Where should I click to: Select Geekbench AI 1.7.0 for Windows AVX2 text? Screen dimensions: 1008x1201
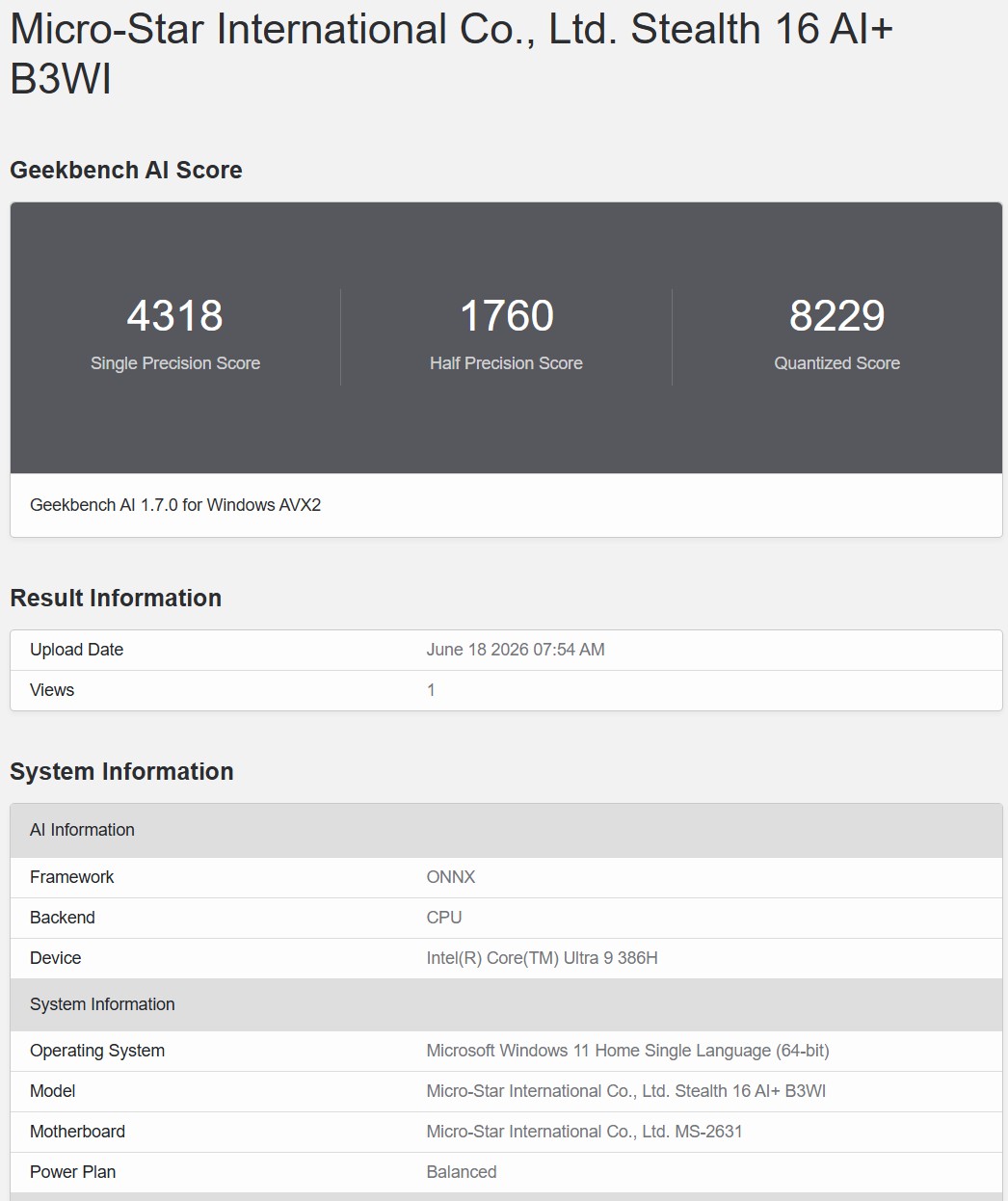175,505
